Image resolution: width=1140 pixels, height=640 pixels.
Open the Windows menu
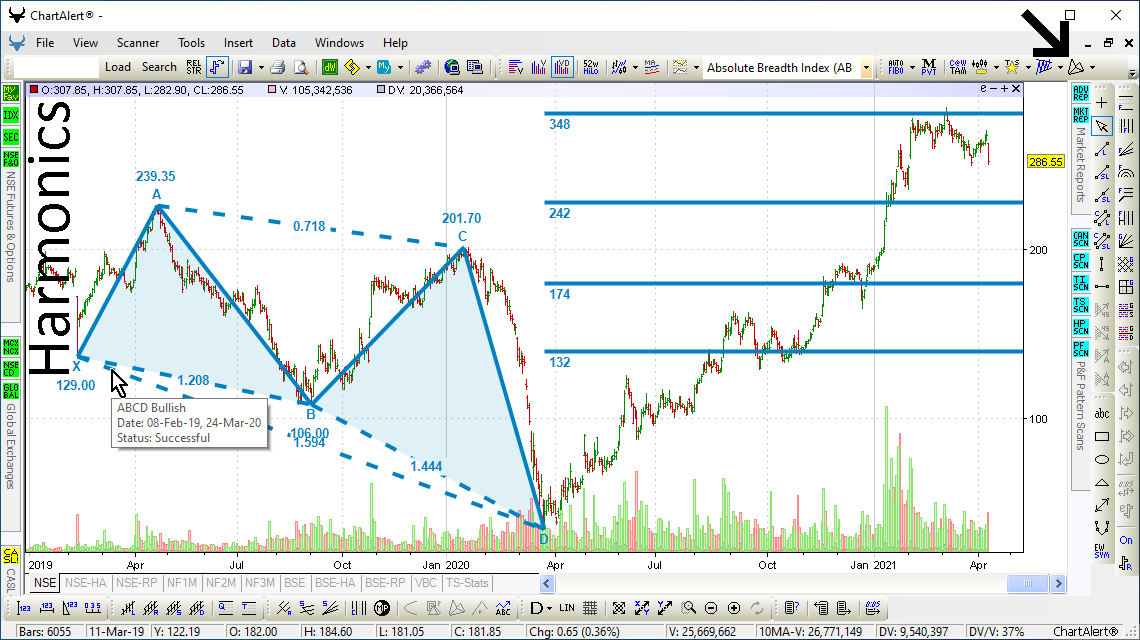(339, 43)
